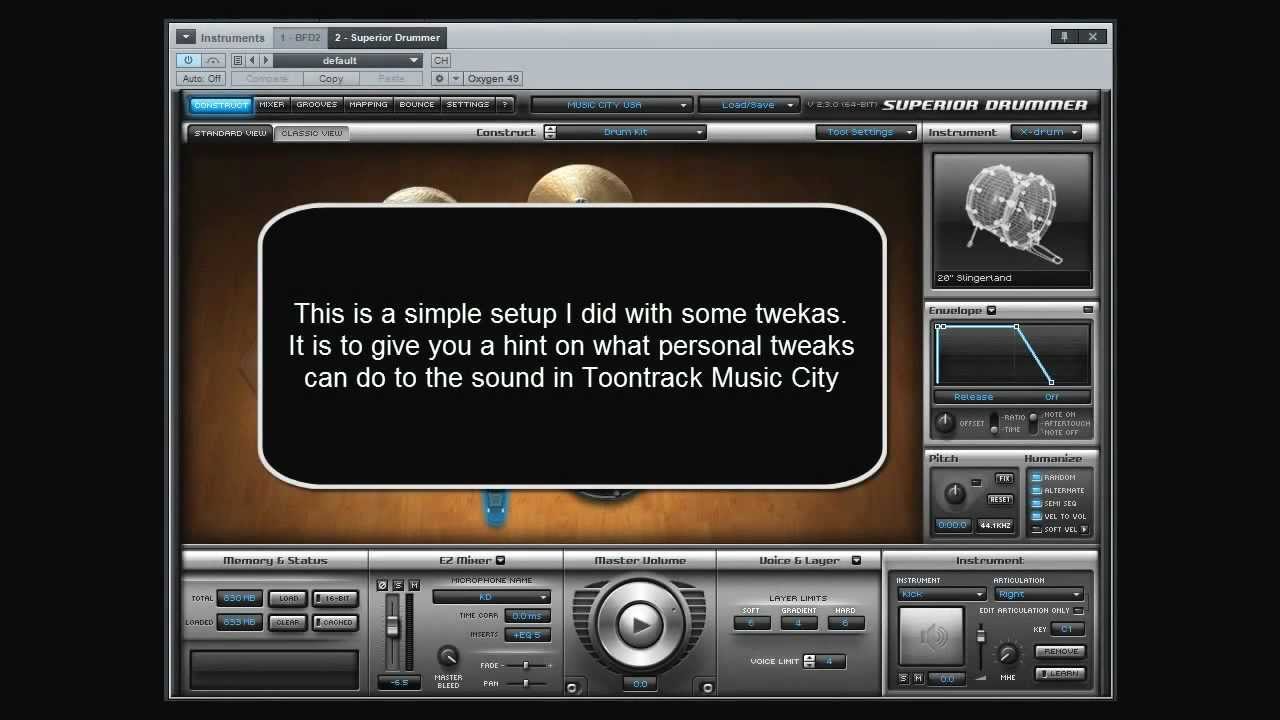
Task: Solo the EZ Mixer channel
Action: 398,585
